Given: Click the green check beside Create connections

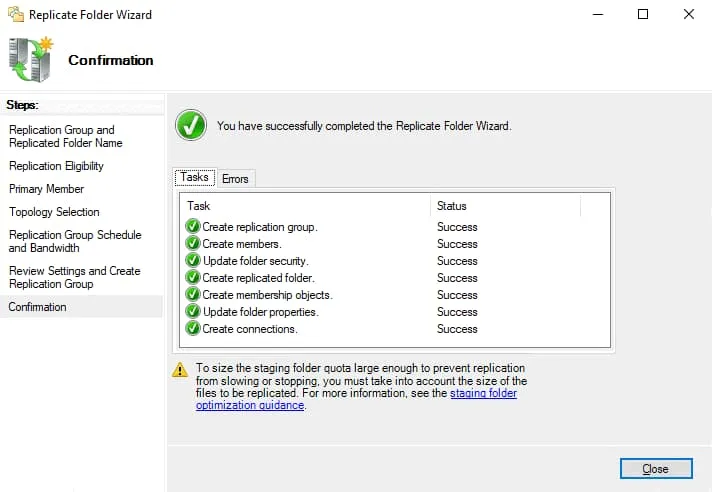Looking at the screenshot, I should click(193, 329).
